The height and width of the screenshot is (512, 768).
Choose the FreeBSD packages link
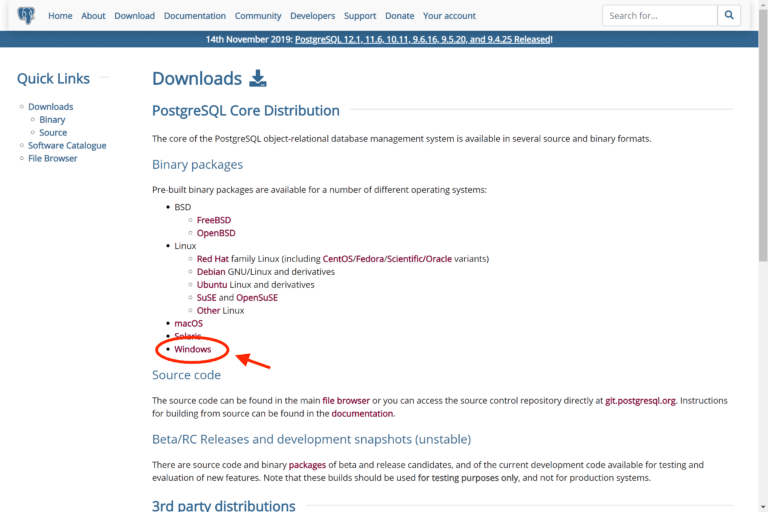click(214, 220)
